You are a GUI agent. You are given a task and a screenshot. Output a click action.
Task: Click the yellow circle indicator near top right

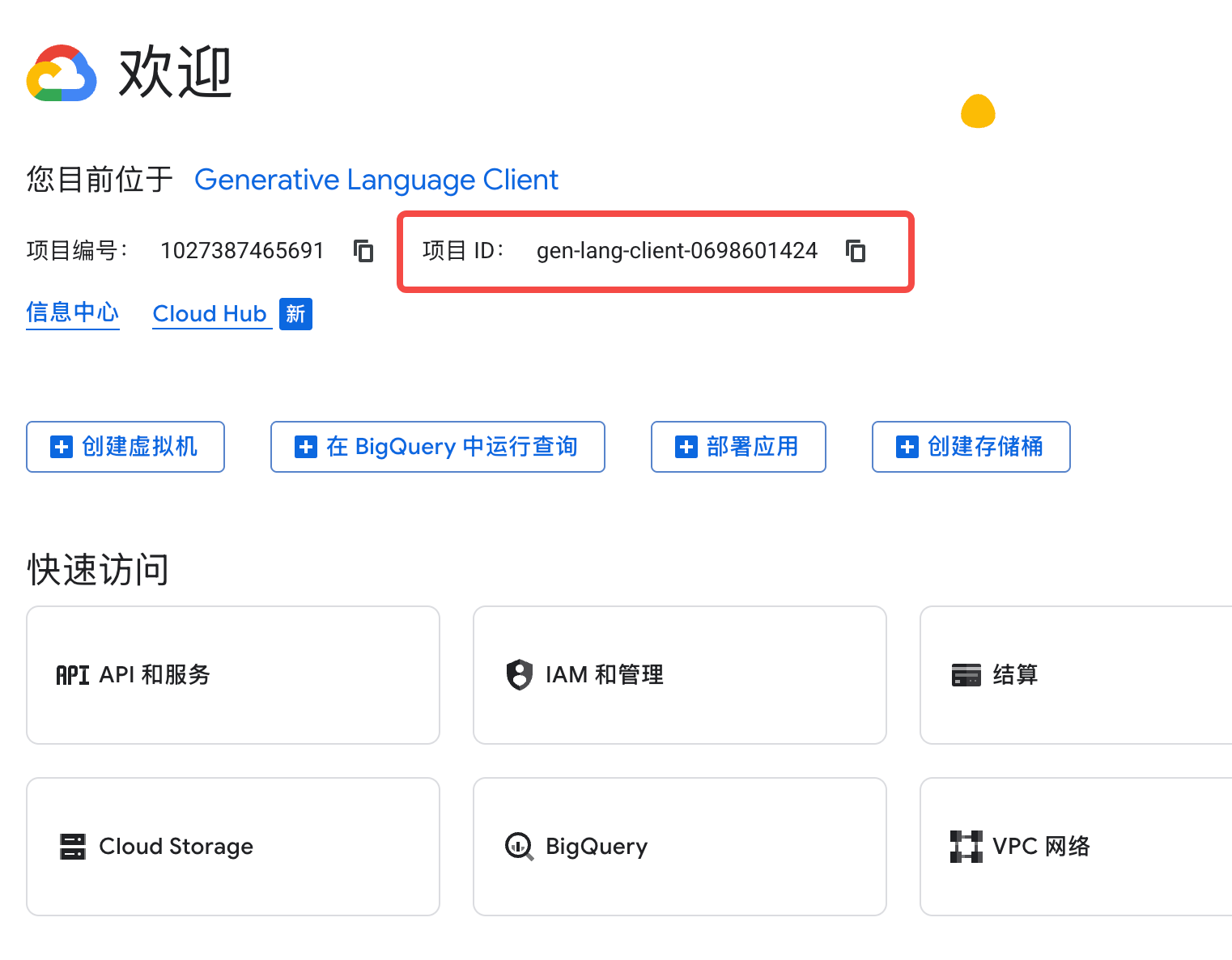coord(978,112)
